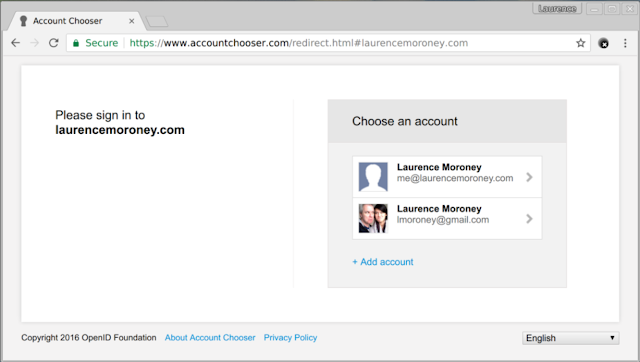Click the Add account link
Viewport: 640px width, 362px height.
point(383,262)
